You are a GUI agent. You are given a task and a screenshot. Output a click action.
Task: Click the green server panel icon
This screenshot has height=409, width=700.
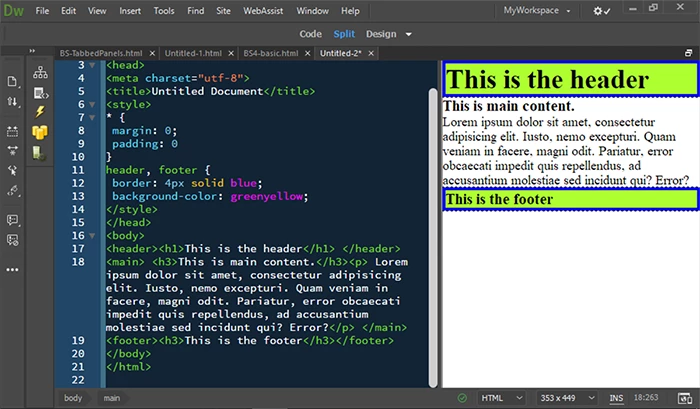pos(38,153)
